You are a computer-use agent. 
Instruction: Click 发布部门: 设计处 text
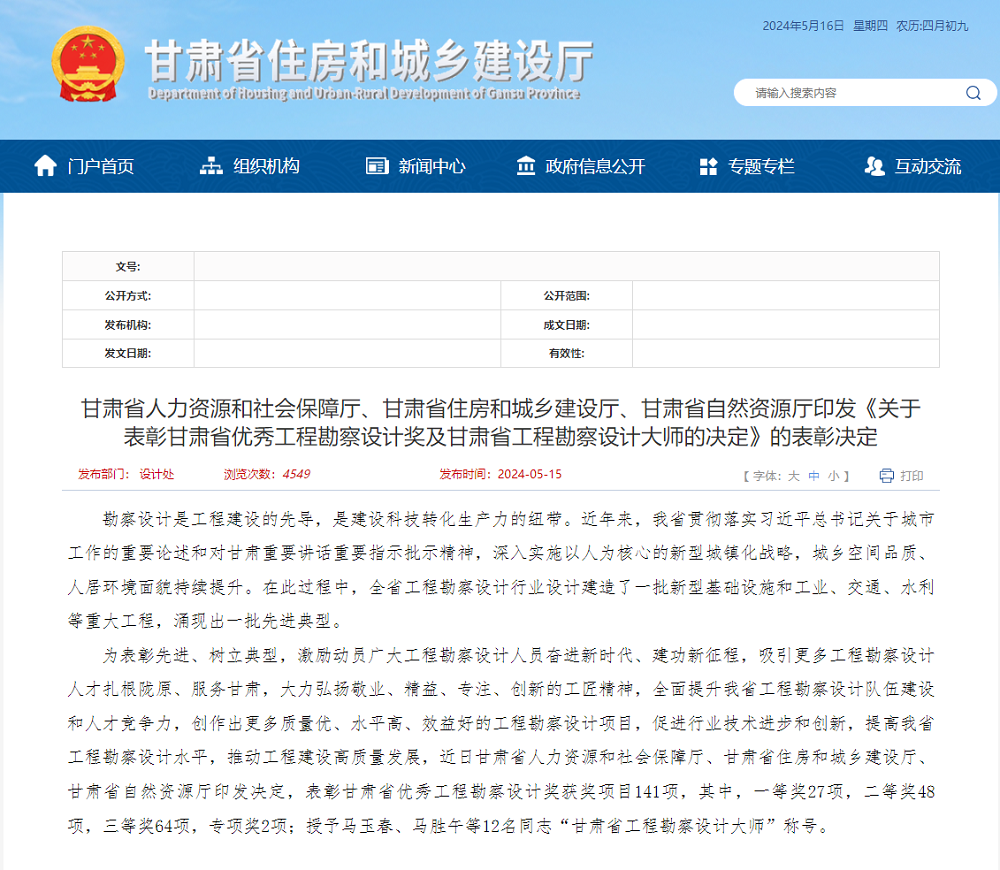coord(126,474)
